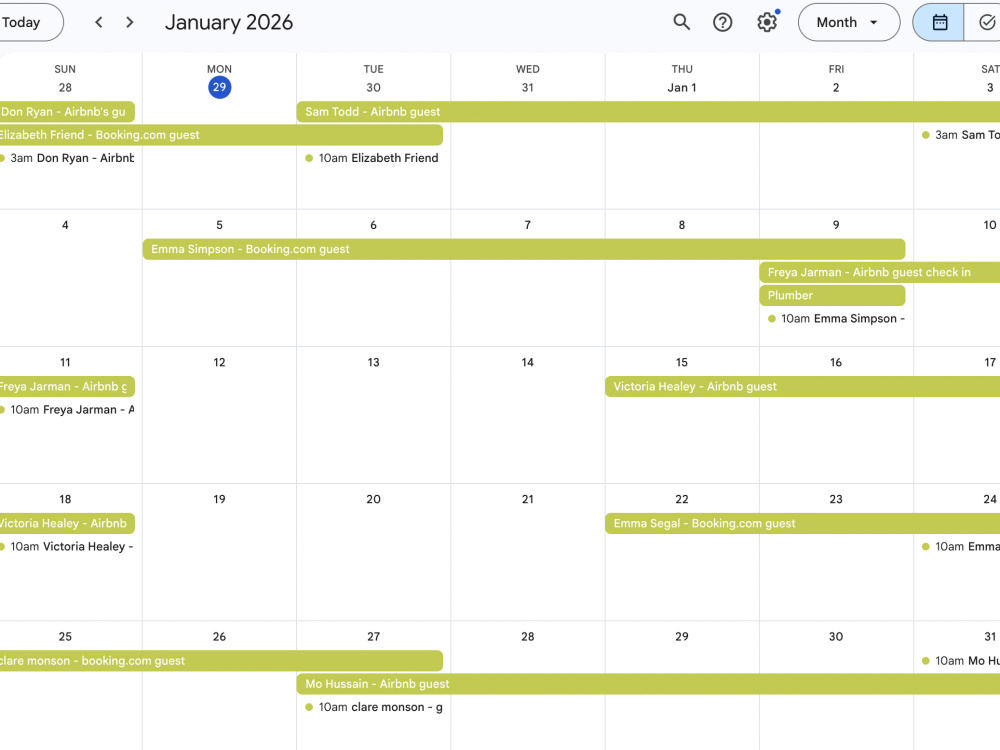Open the Support question mark icon

tap(723, 22)
